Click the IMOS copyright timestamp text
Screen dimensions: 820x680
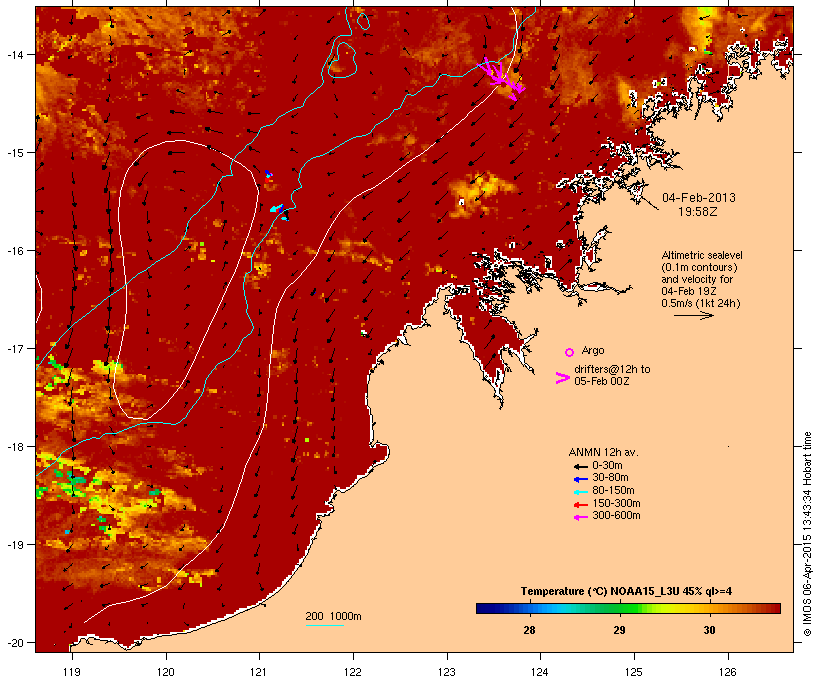coord(807,534)
